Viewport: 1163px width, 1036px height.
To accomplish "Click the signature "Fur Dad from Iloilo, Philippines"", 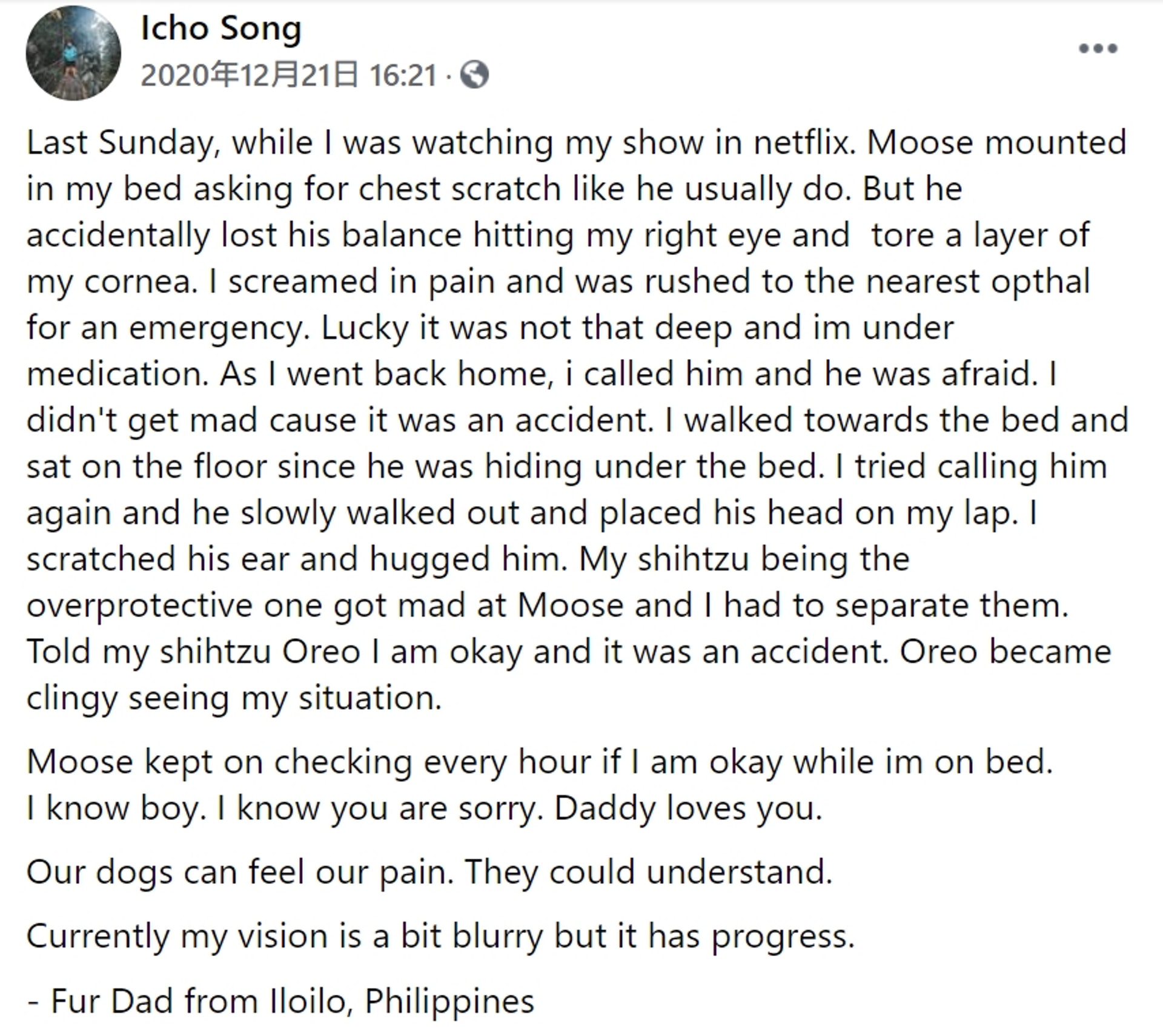I will coord(292,1001).
